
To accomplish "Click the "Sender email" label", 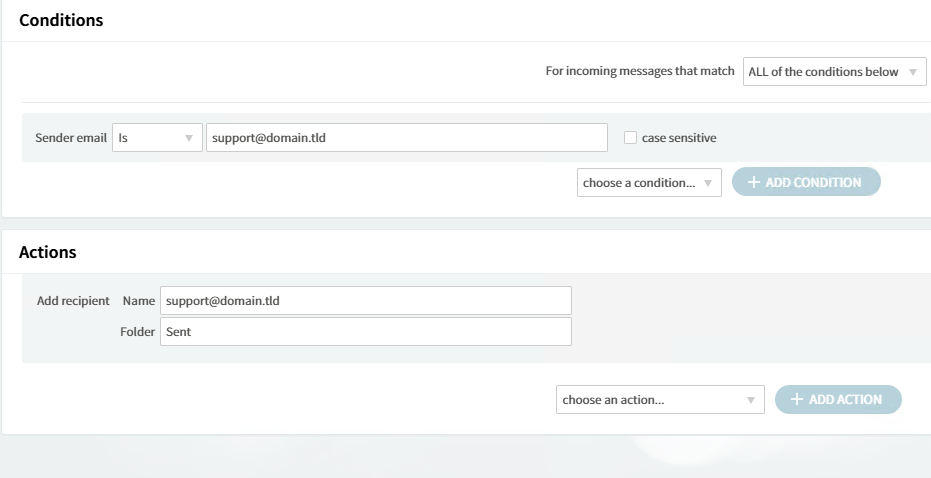I will point(70,138).
